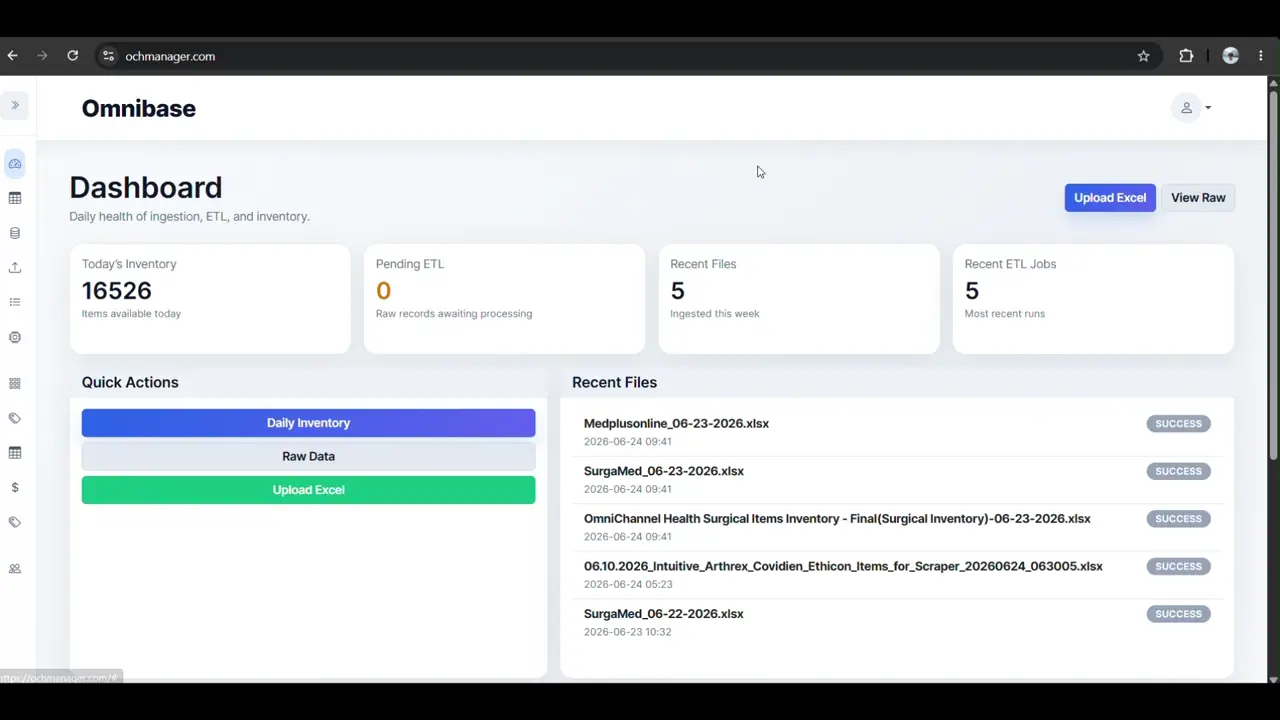This screenshot has width=1280, height=720.
Task: Click the SUCCESS badge for SurgaMed_06-22-2026.xlsx
Action: point(1178,614)
